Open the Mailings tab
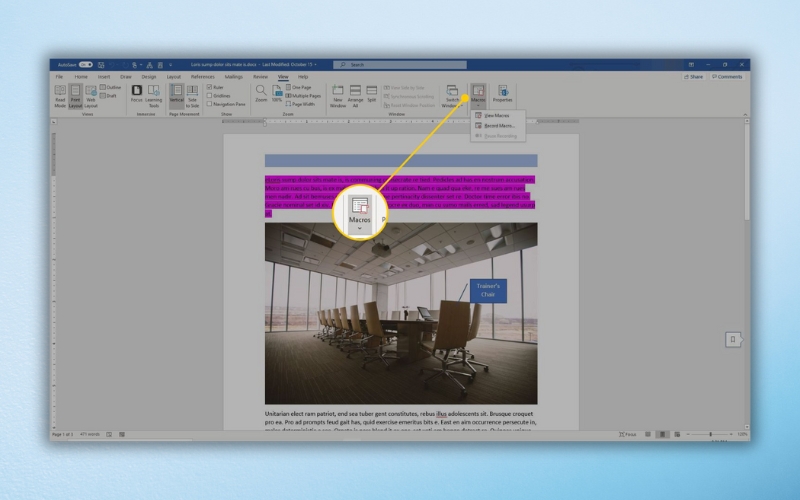This screenshot has width=800, height=500. click(233, 77)
